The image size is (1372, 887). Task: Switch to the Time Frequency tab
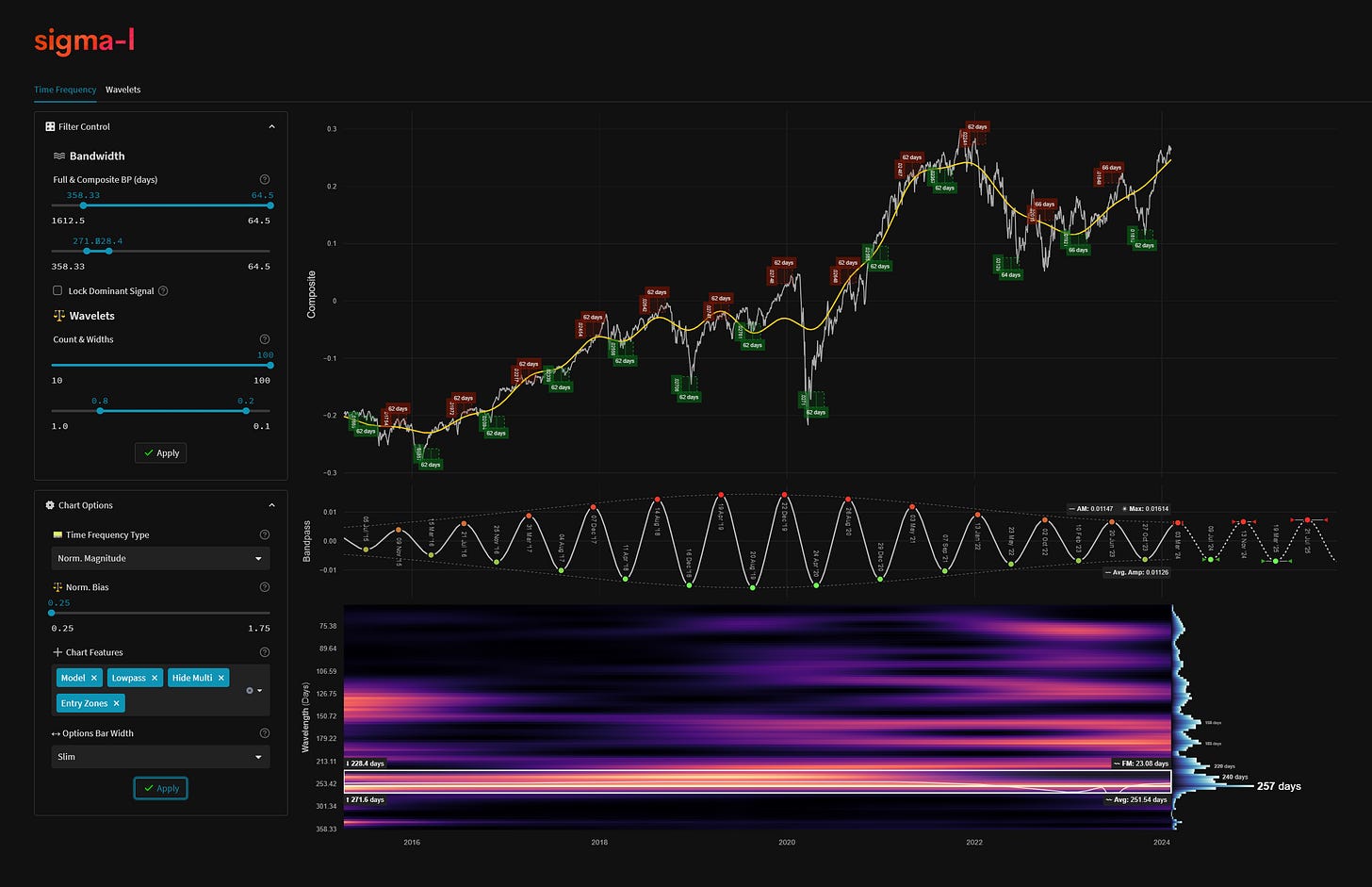click(65, 90)
